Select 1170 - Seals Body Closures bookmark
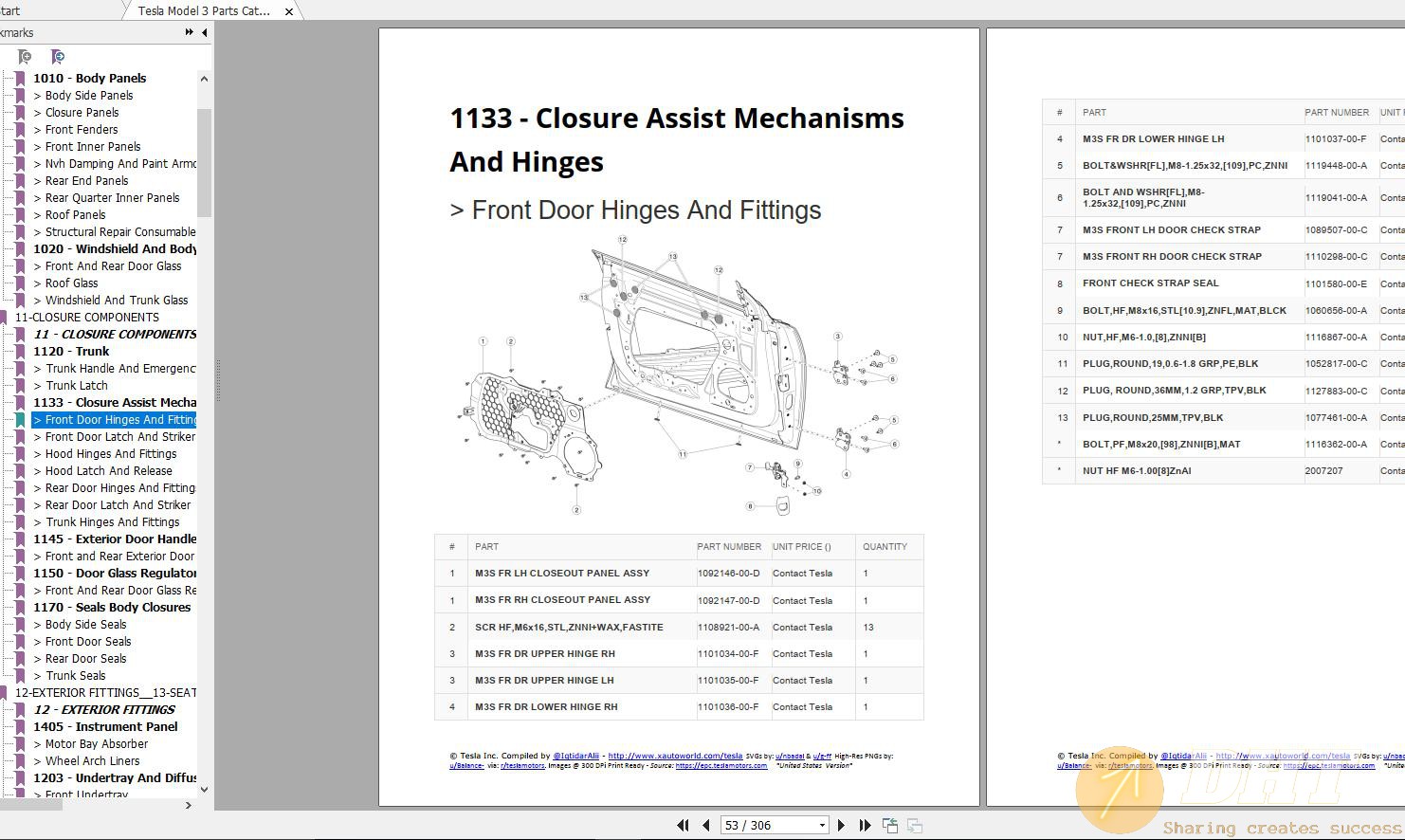 tap(112, 608)
